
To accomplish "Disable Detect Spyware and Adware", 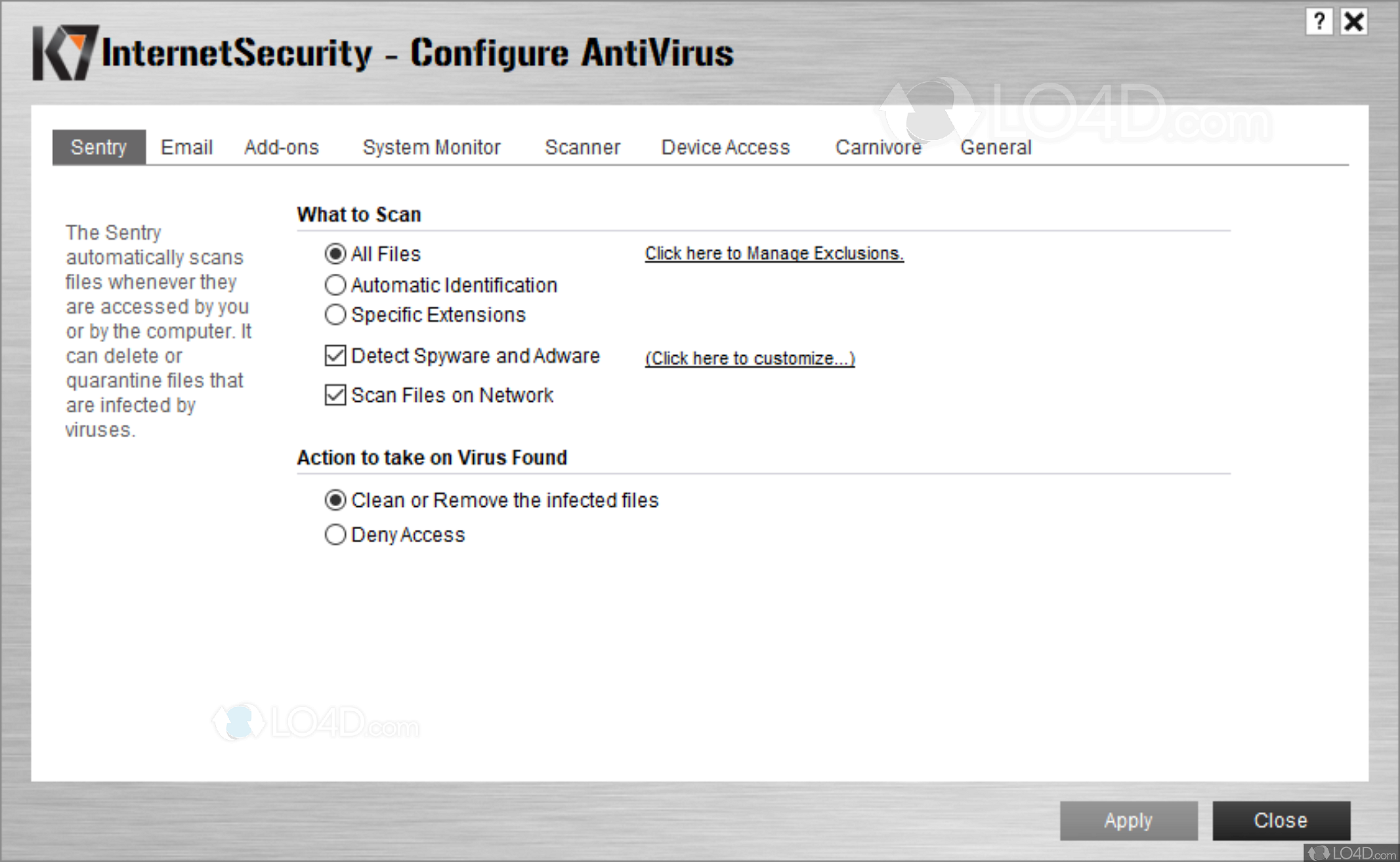I will [x=335, y=355].
